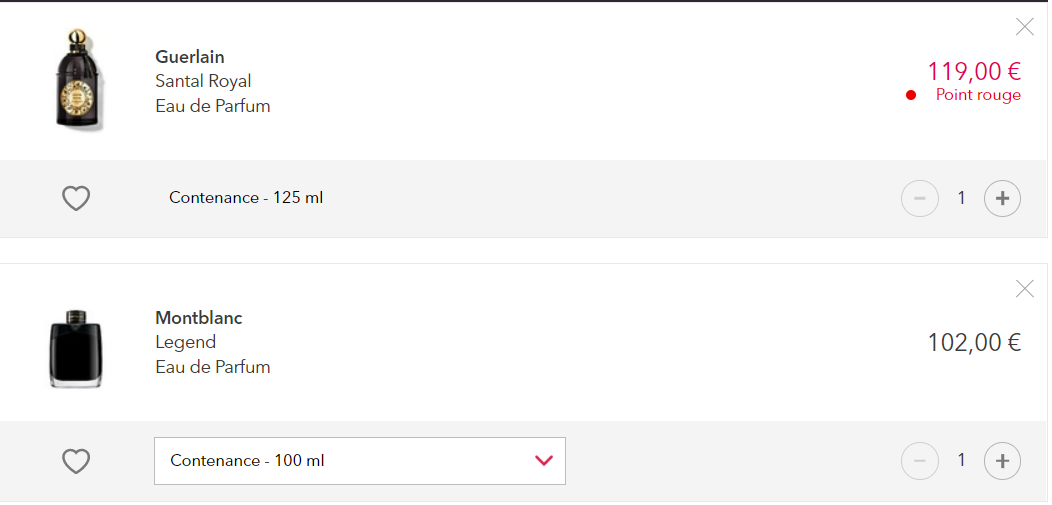
Task: Click the Montblanc brand name
Action: pos(199,317)
